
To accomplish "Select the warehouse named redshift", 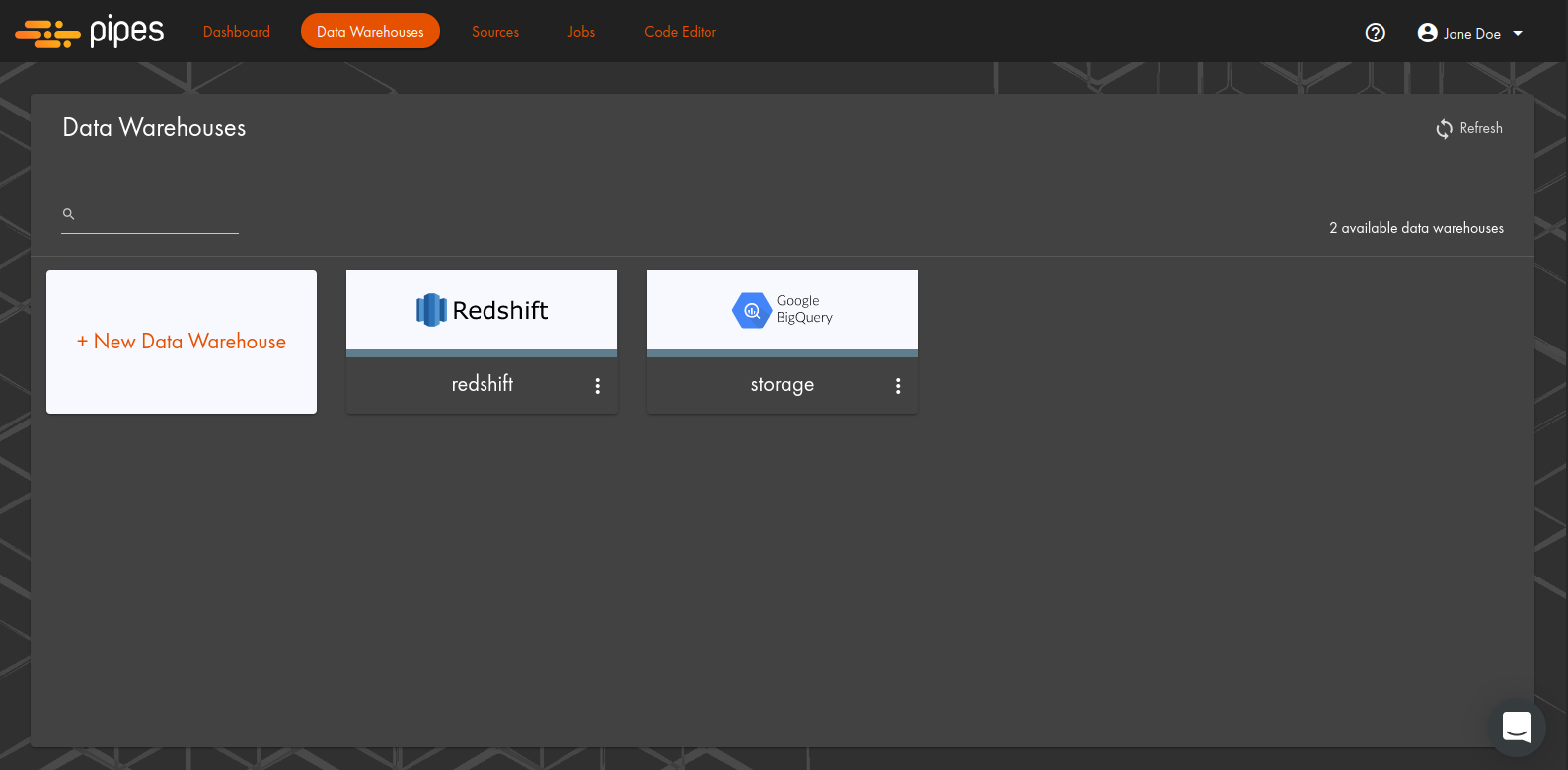I will pos(482,384).
